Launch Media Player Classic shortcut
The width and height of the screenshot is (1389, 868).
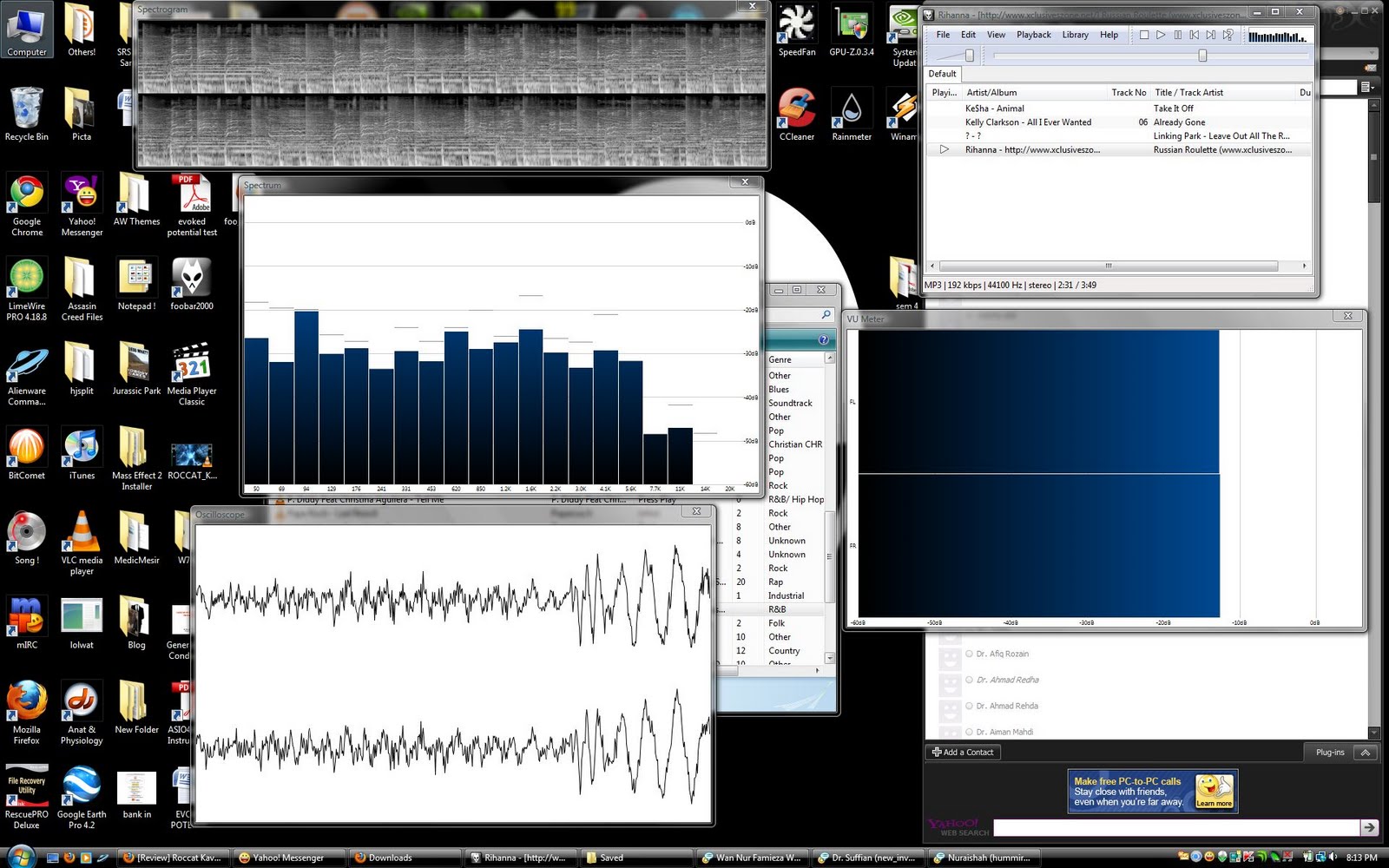(192, 374)
